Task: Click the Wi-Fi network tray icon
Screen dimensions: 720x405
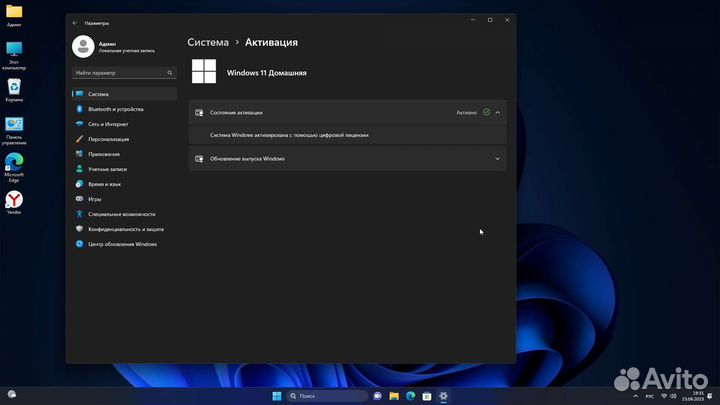Action: pyautogui.click(x=664, y=396)
